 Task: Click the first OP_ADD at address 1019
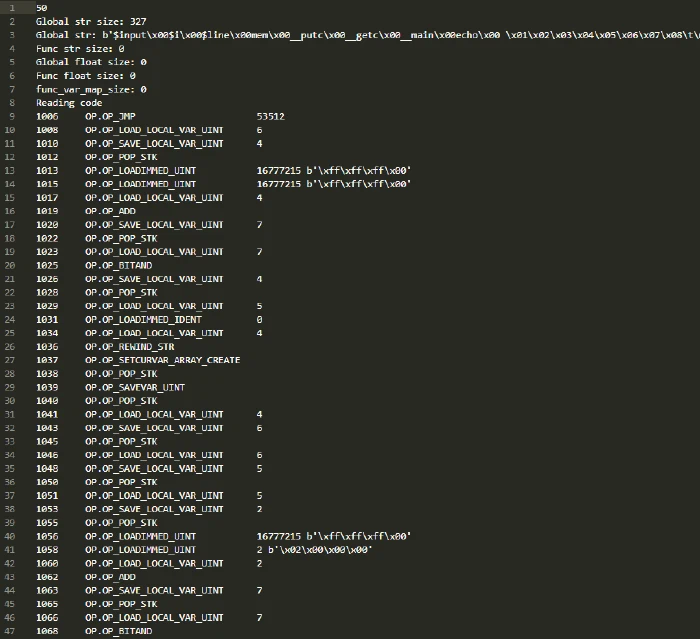tap(110, 211)
